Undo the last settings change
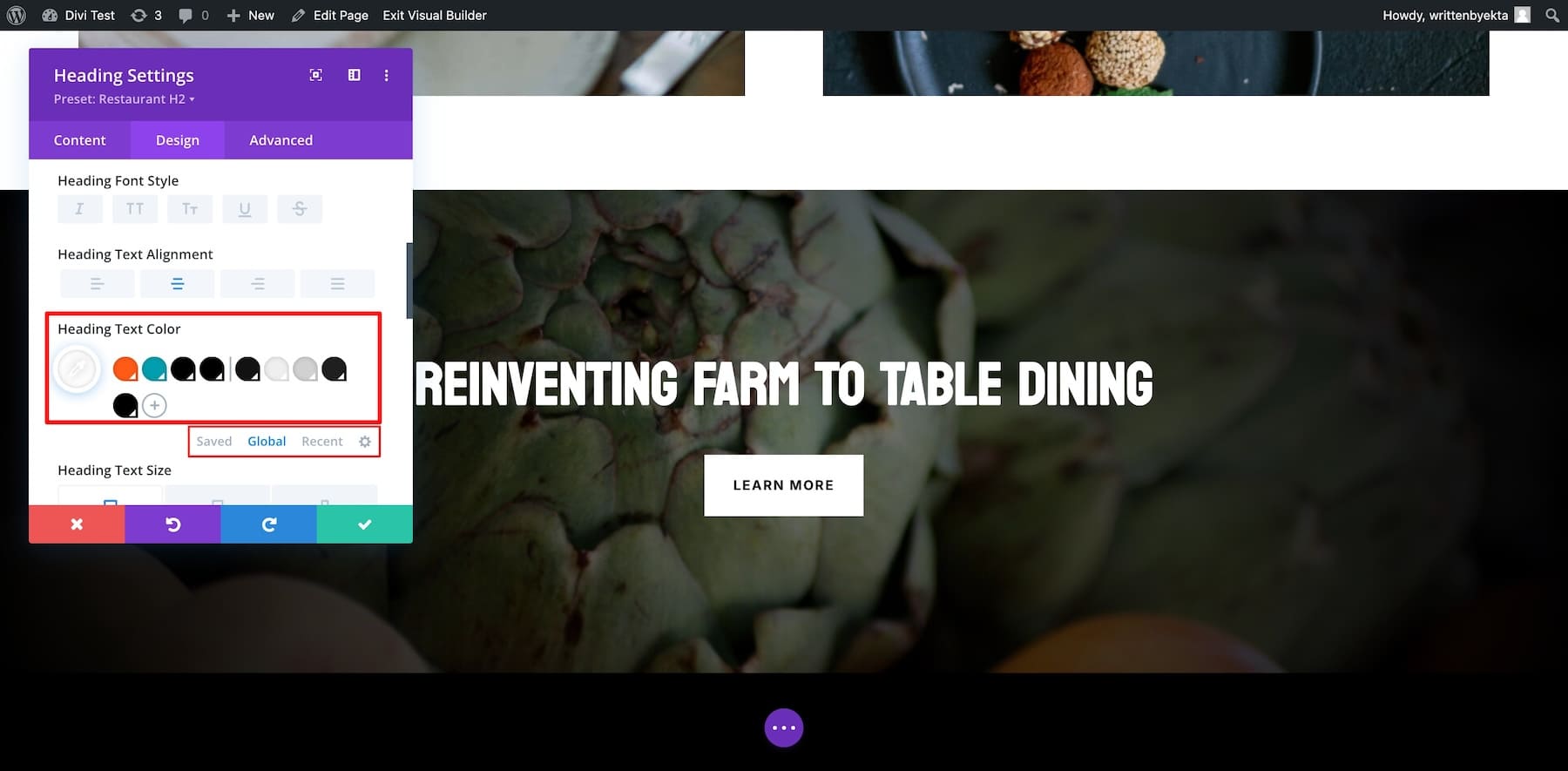The height and width of the screenshot is (771, 1568). coord(172,524)
